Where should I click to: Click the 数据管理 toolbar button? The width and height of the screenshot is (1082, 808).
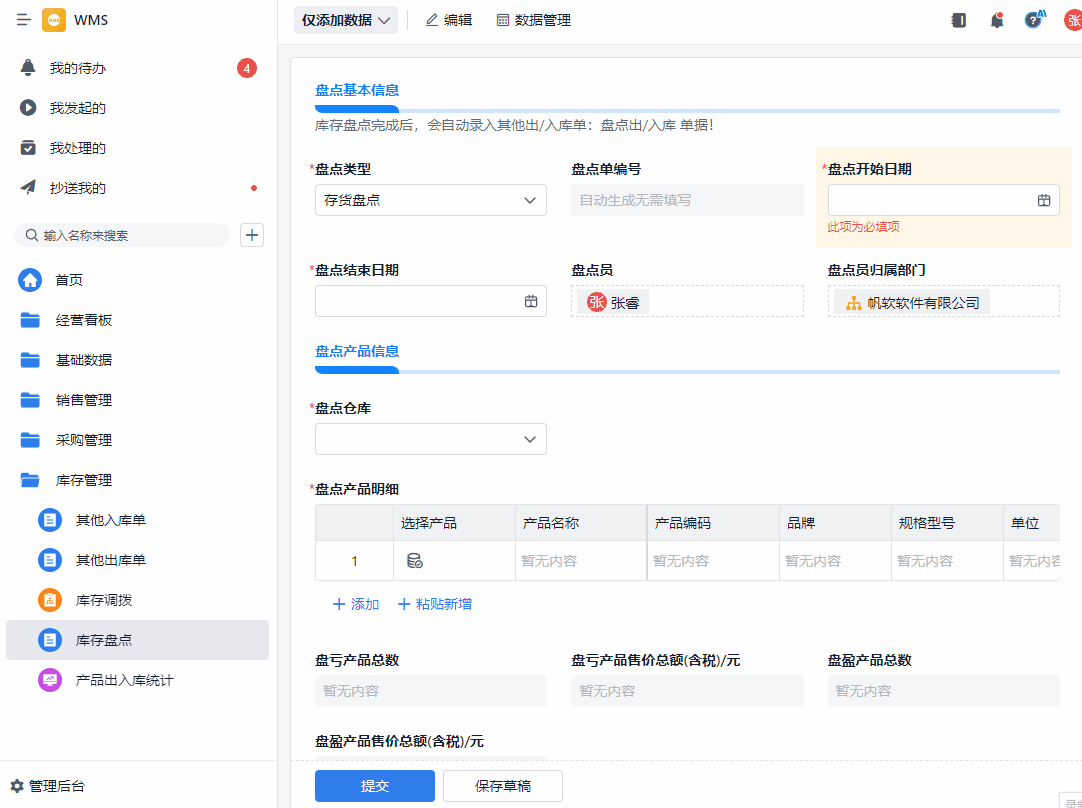[534, 20]
